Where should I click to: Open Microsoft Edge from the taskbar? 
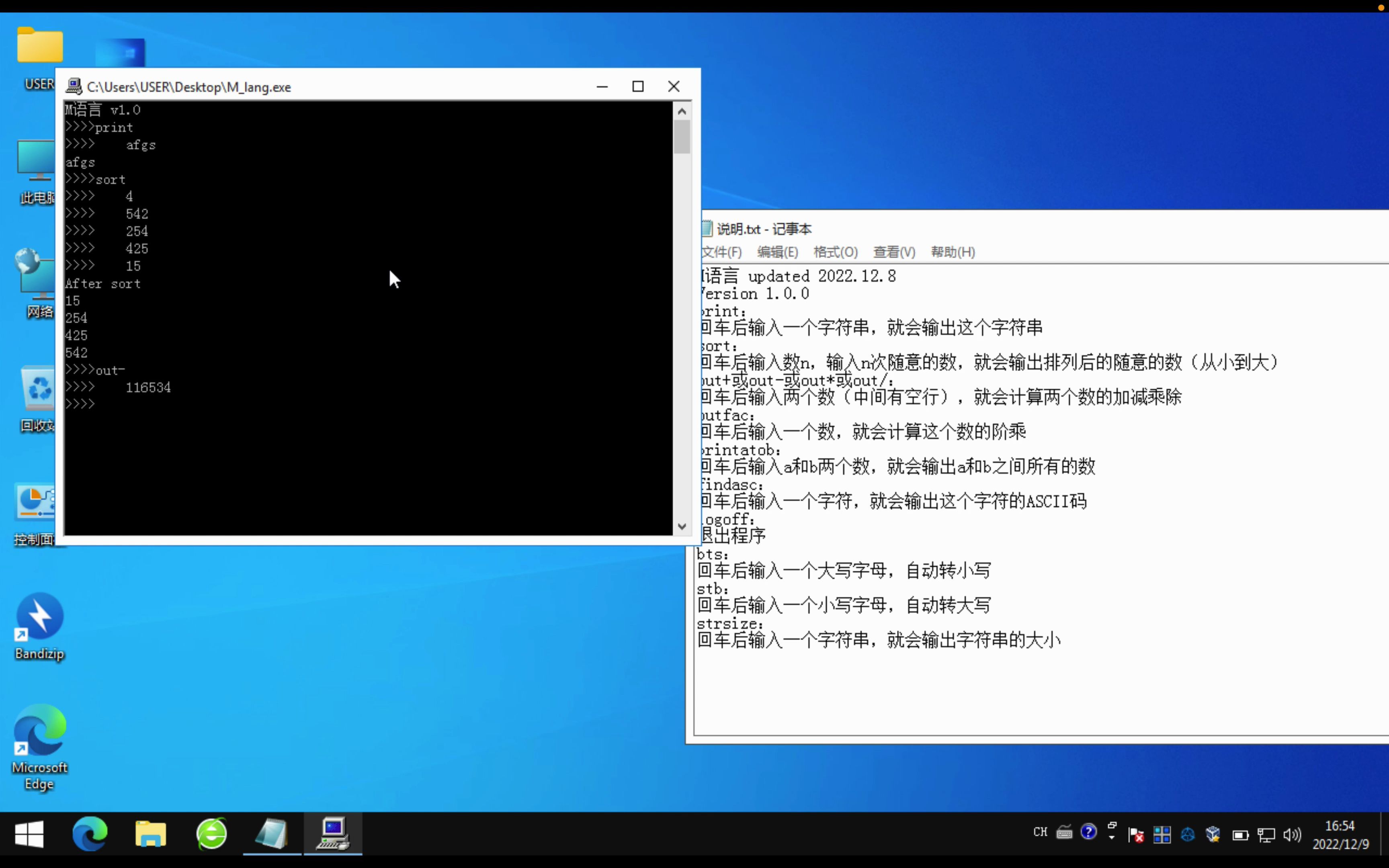pyautogui.click(x=90, y=833)
